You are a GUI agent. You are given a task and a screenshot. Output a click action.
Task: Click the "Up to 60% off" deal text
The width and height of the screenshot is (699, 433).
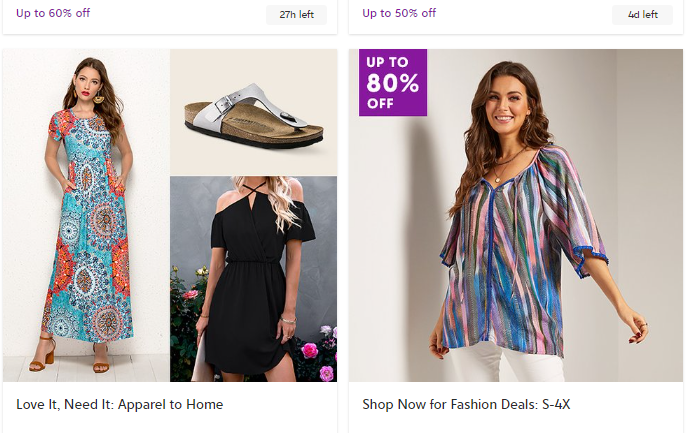53,13
